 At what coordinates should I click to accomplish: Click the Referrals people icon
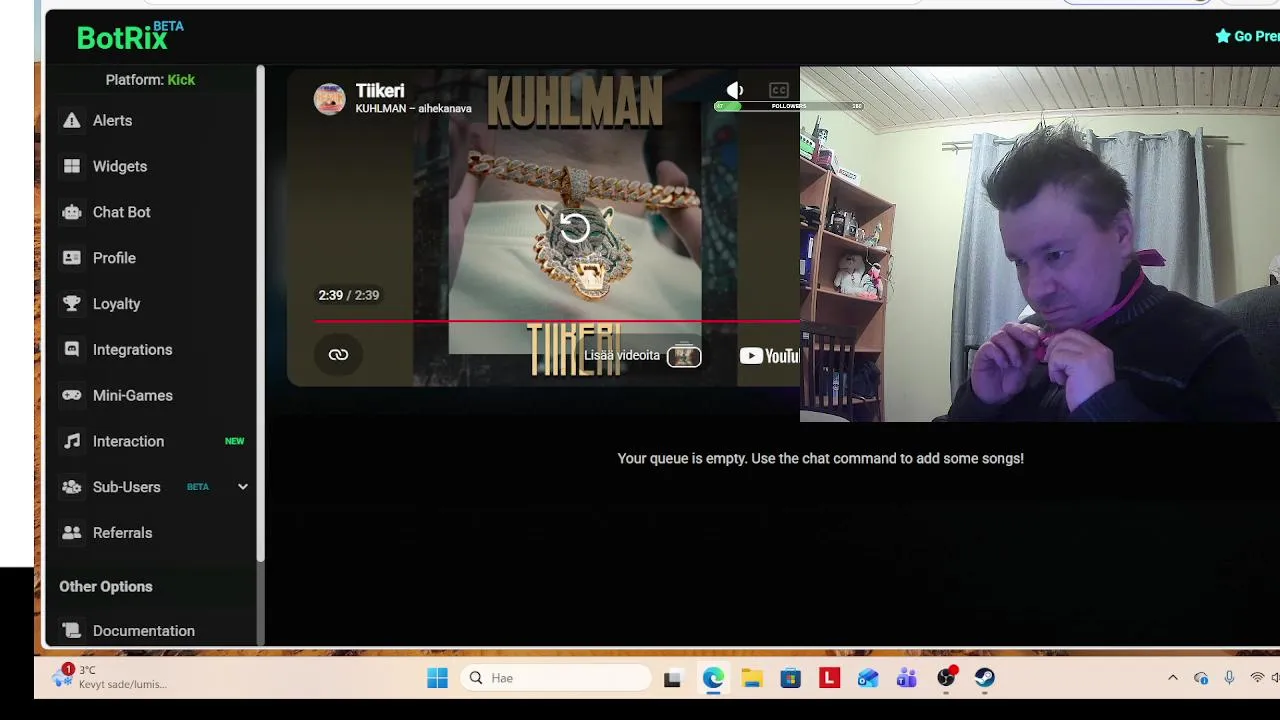tap(72, 533)
